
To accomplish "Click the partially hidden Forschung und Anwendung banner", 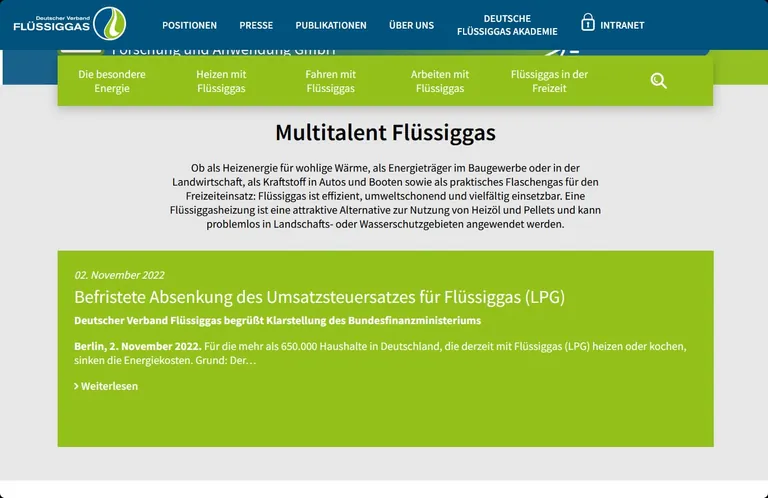I will (x=223, y=49).
